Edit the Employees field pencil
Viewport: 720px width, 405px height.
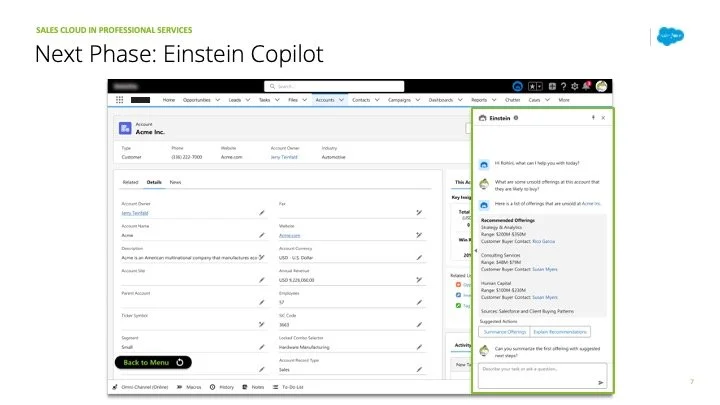point(419,302)
